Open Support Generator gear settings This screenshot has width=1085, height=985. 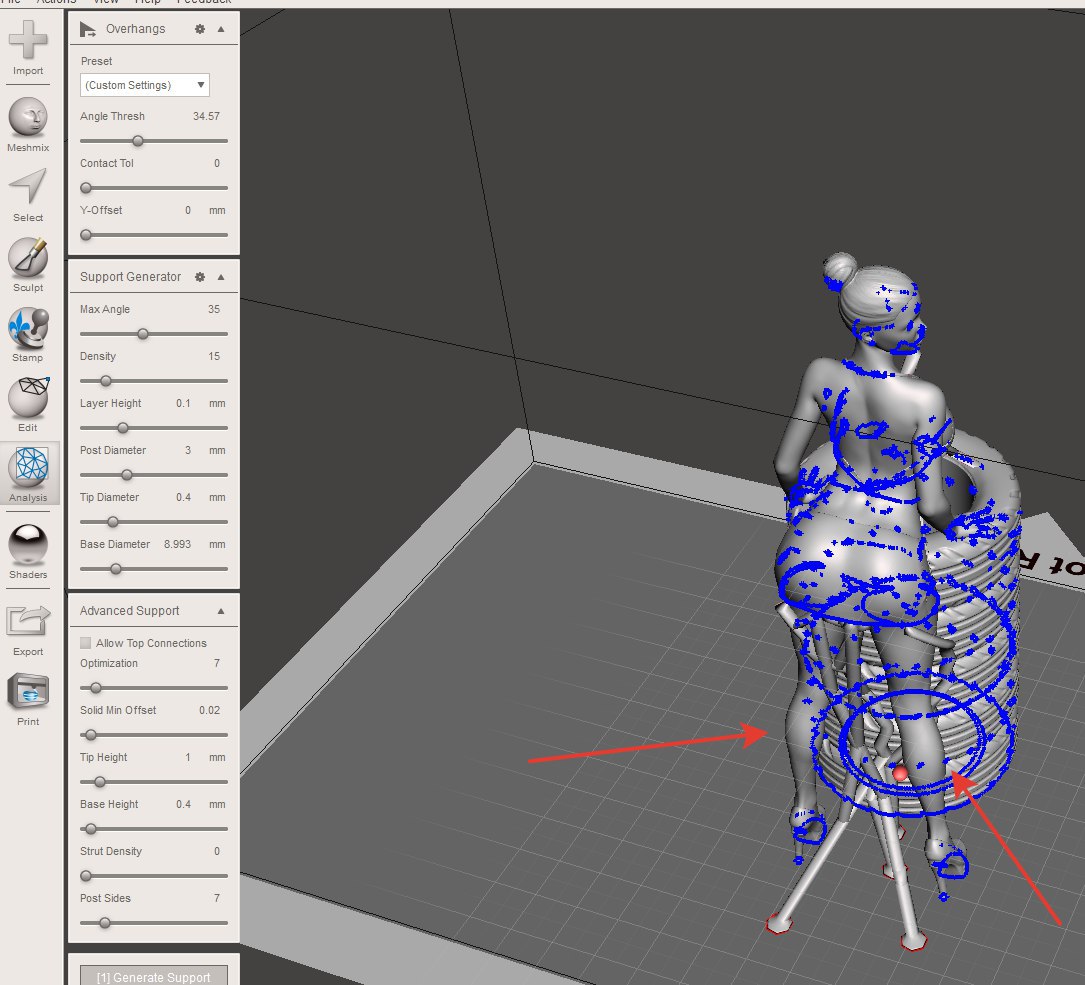[200, 277]
